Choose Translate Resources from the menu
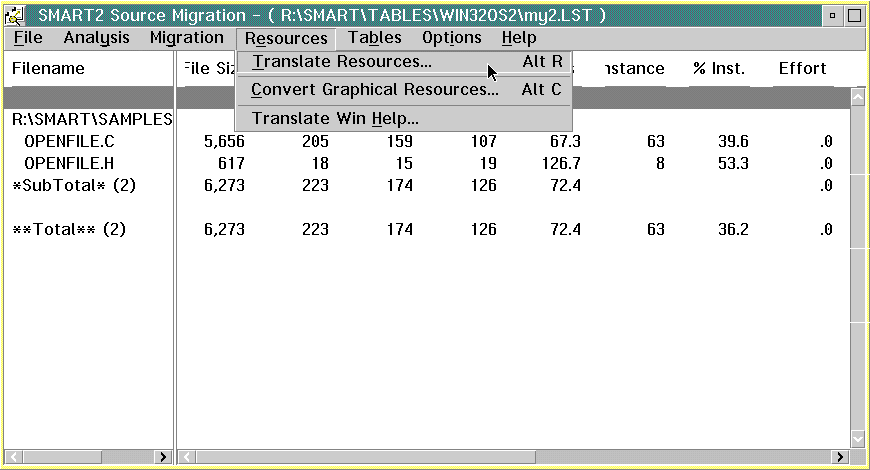 (x=341, y=62)
